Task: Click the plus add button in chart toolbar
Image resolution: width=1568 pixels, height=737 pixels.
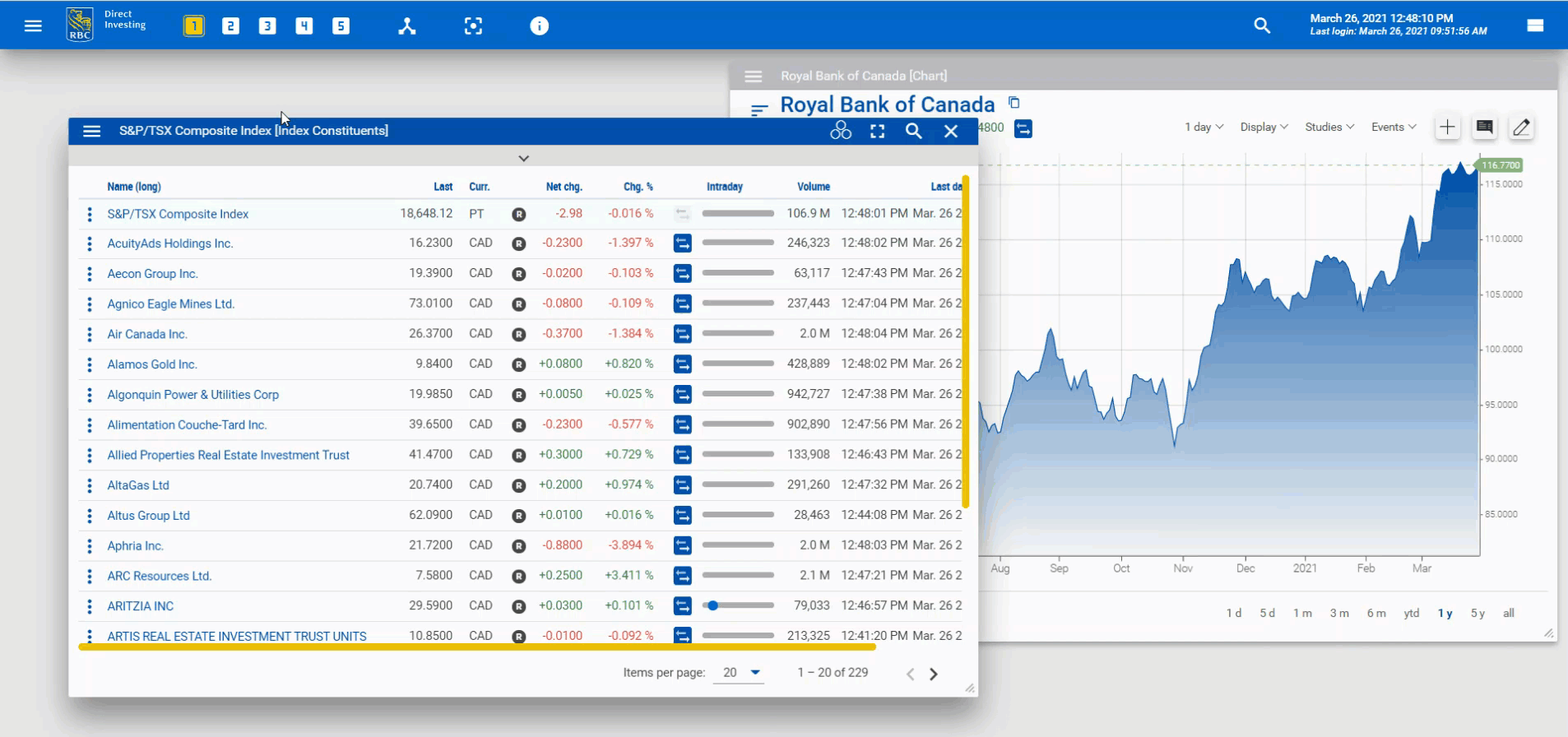Action: point(1447,127)
